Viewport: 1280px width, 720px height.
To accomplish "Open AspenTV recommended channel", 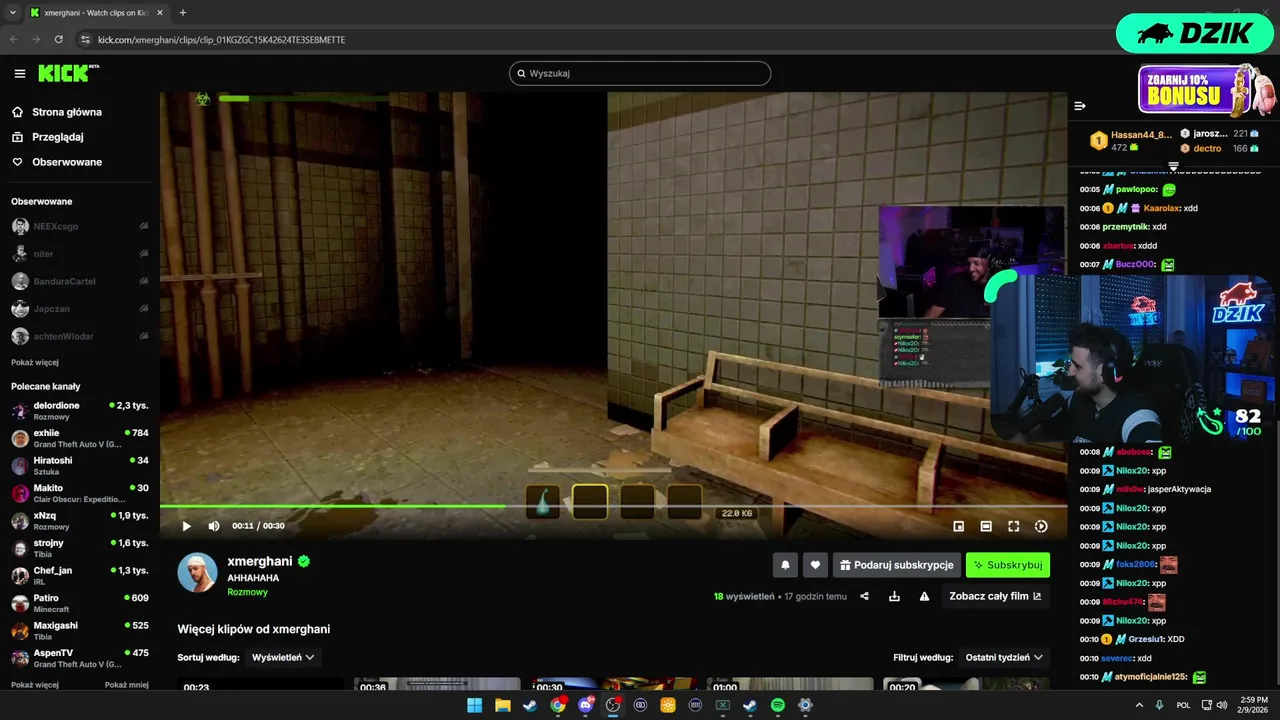I will coord(80,658).
